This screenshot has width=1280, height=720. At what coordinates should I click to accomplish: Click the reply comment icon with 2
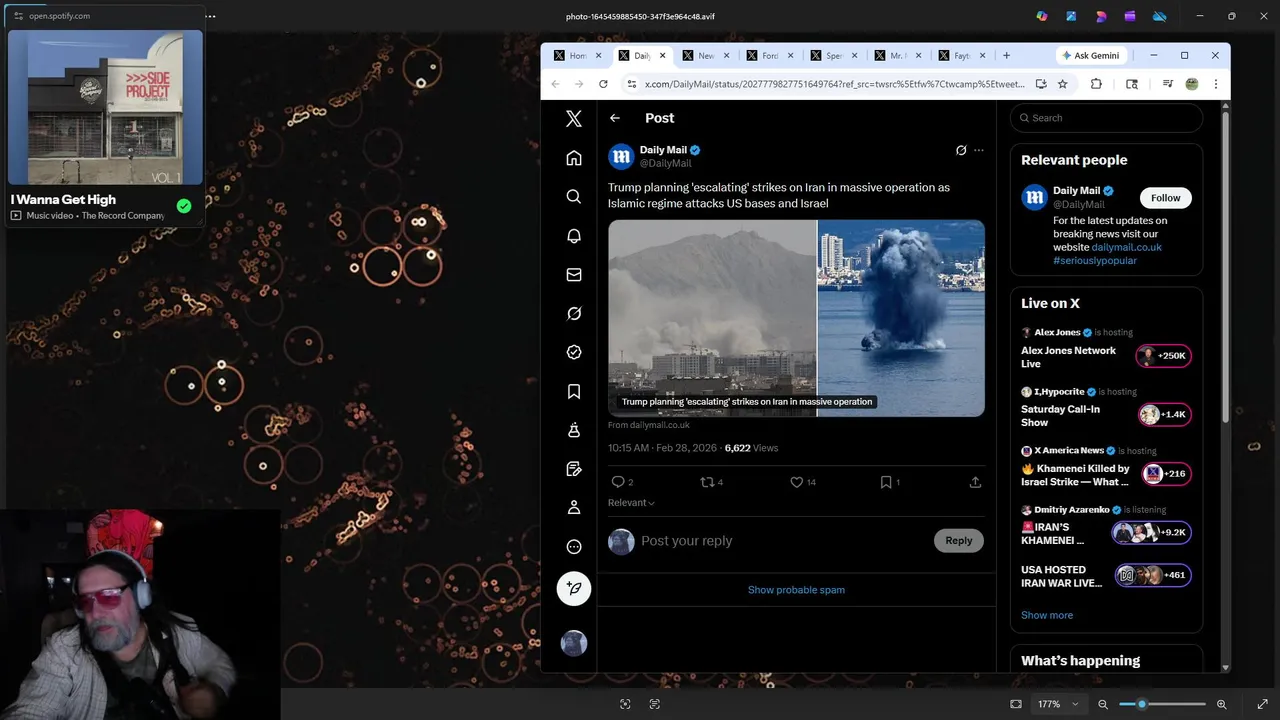tap(618, 482)
